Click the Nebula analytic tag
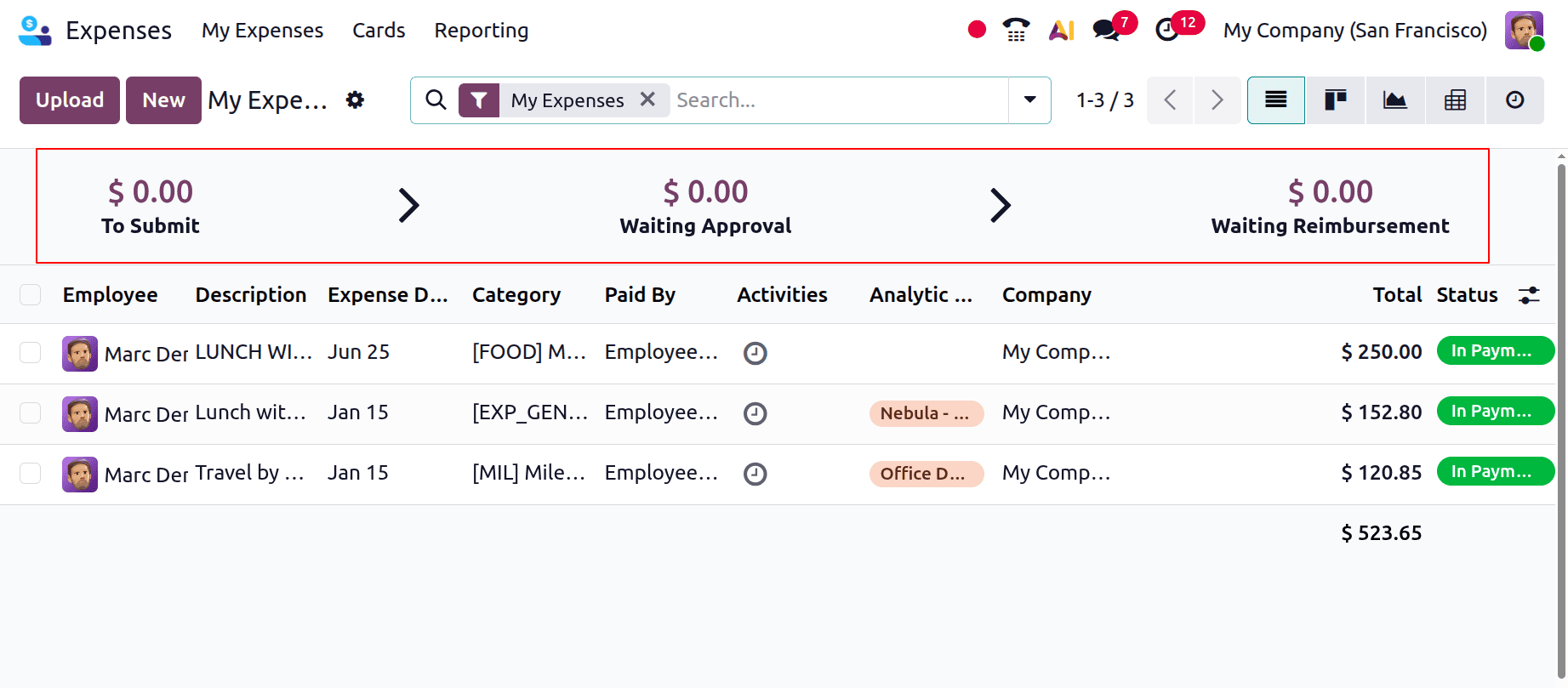The height and width of the screenshot is (688, 1568). [926, 413]
